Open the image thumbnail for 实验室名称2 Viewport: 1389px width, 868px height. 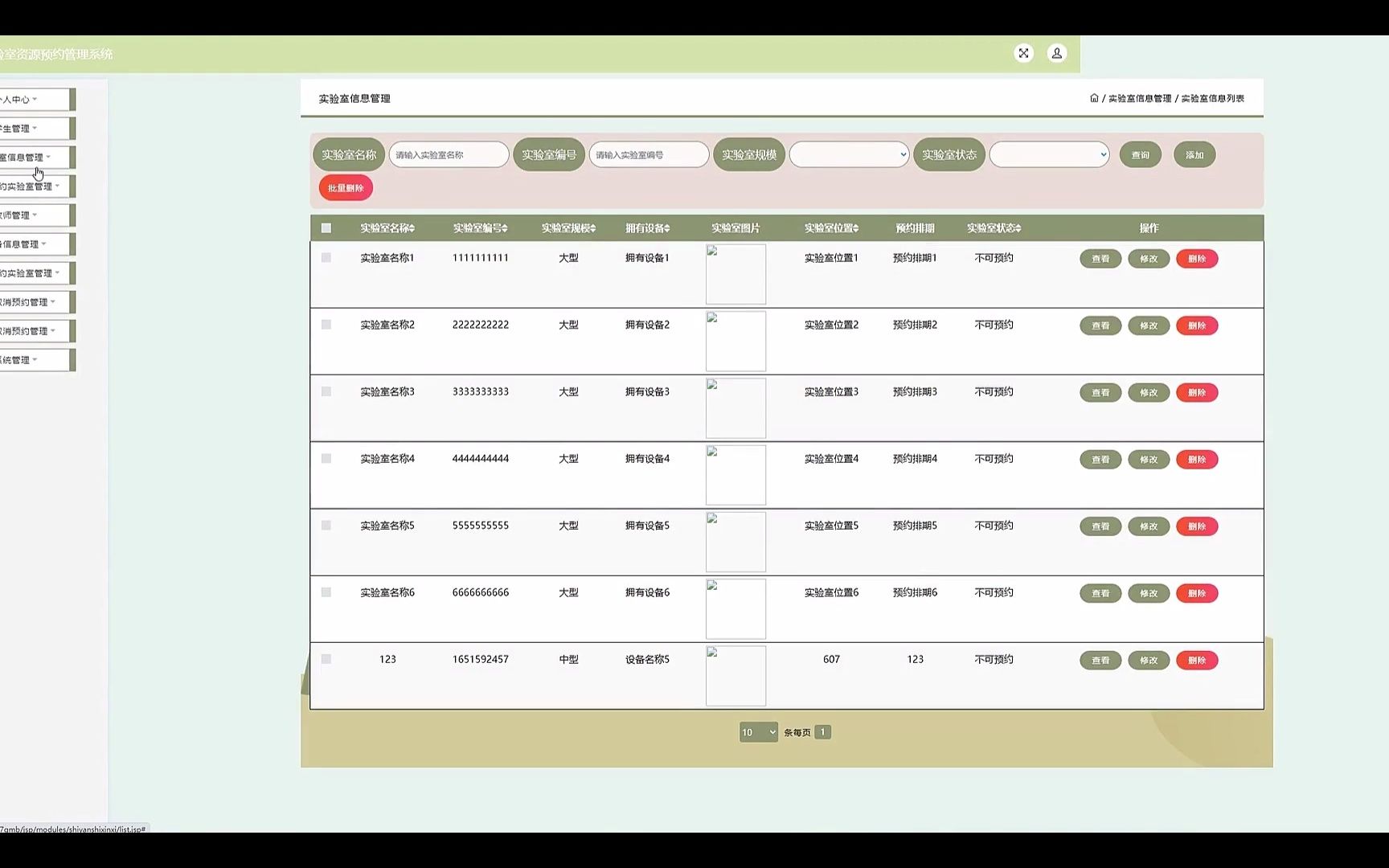coord(735,341)
